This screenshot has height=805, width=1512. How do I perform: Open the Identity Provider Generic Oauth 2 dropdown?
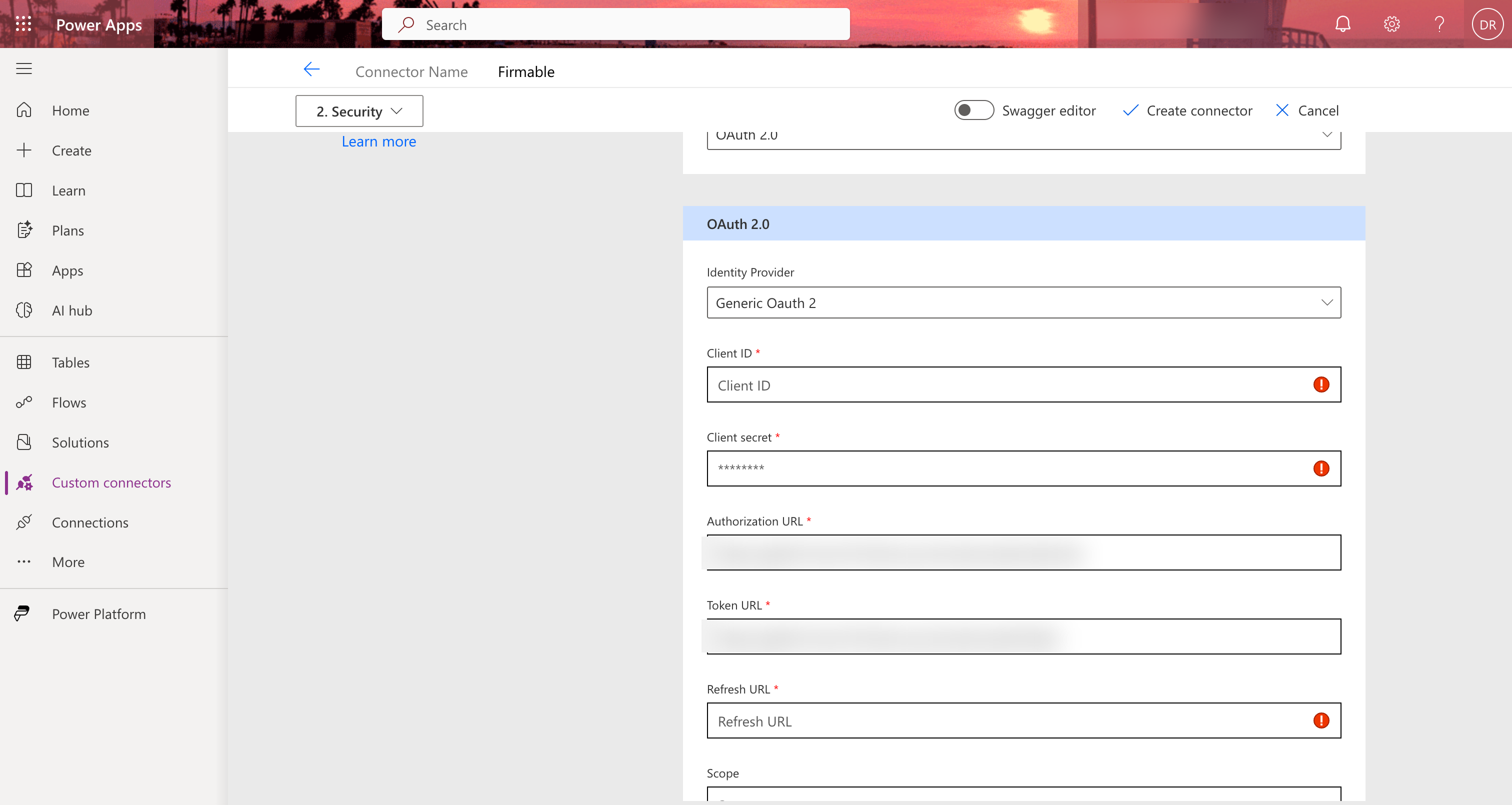pos(1023,303)
